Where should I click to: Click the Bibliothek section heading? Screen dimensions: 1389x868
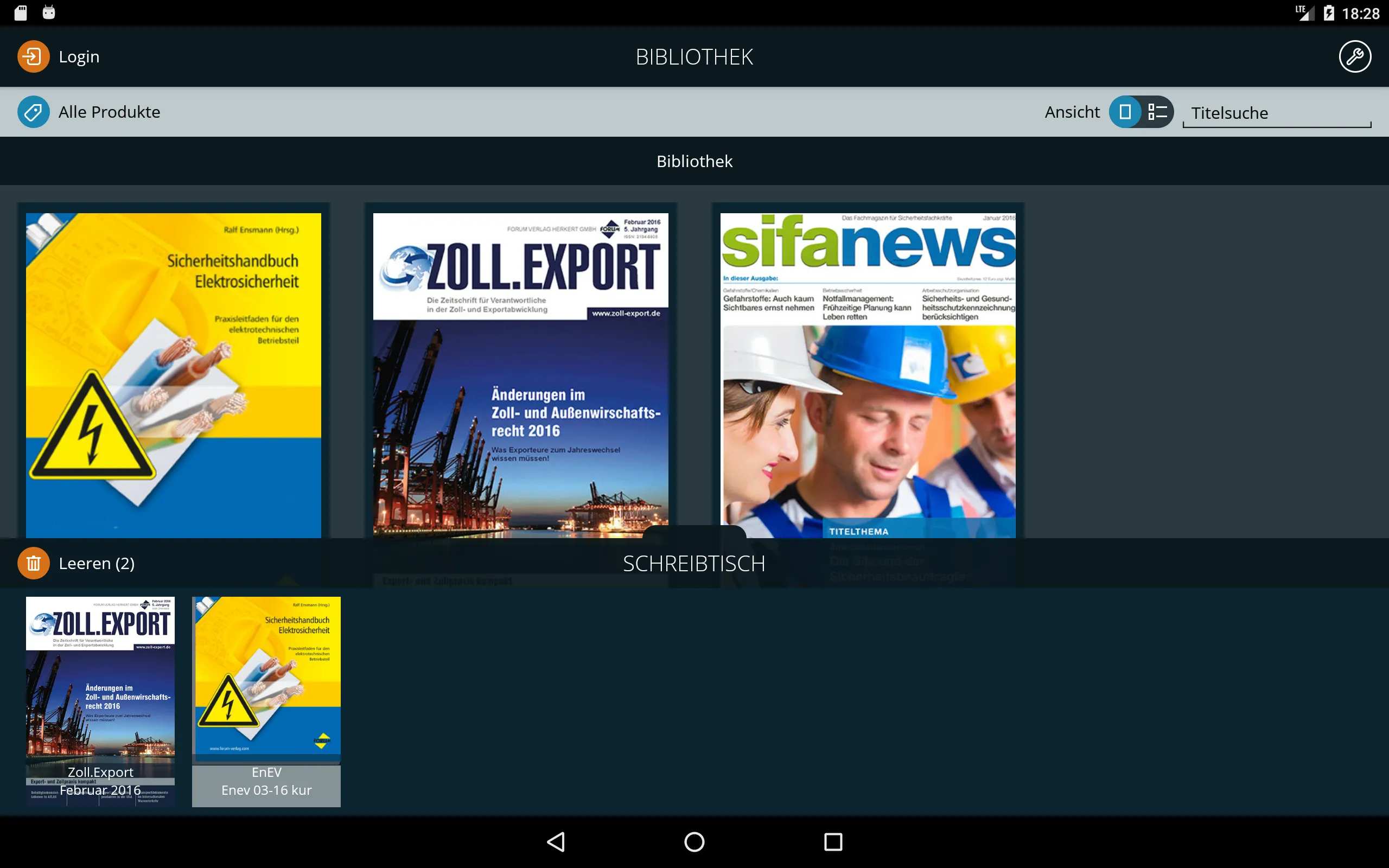pyautogui.click(x=694, y=161)
